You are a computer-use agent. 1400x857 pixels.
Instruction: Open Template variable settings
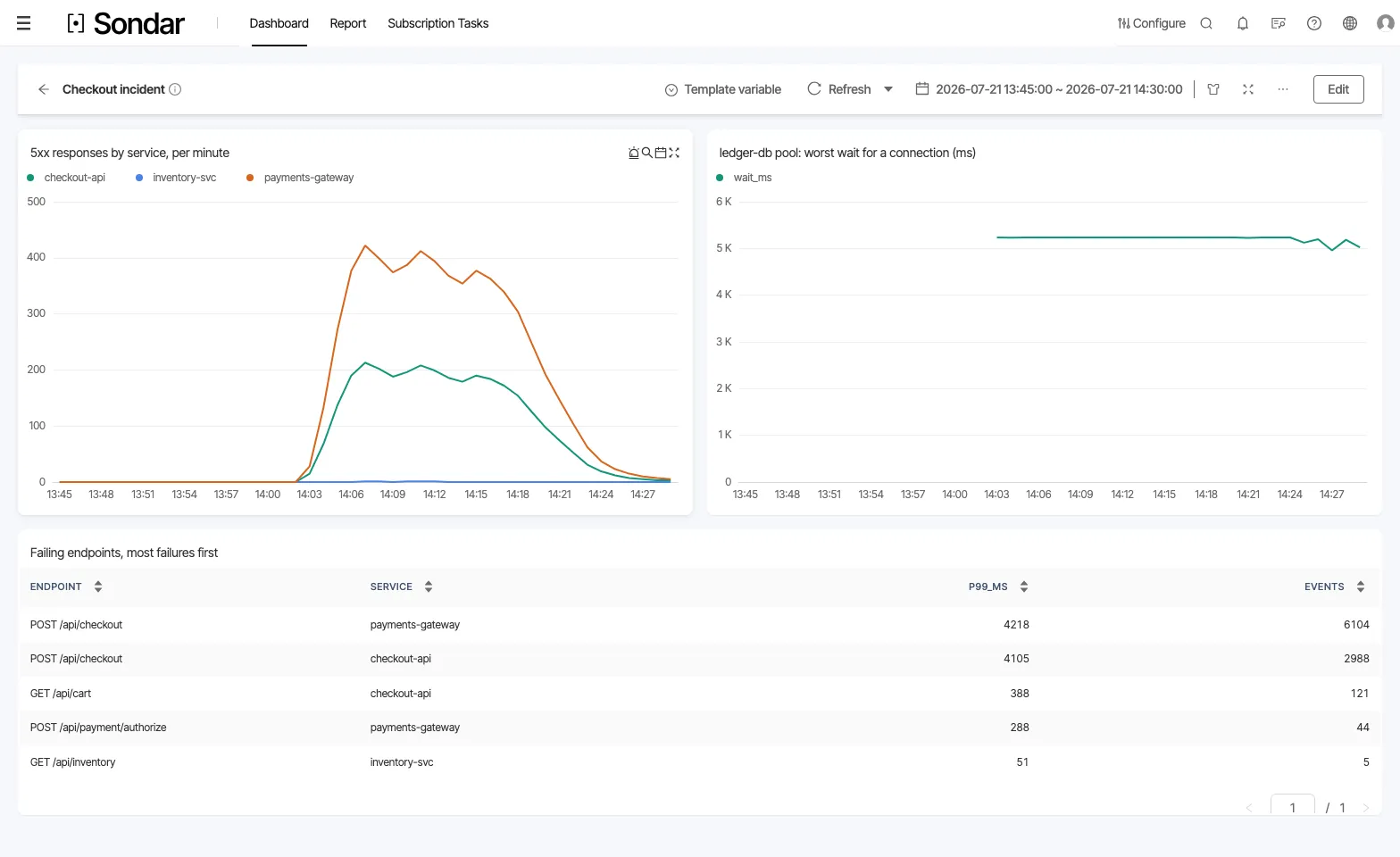coord(723,89)
